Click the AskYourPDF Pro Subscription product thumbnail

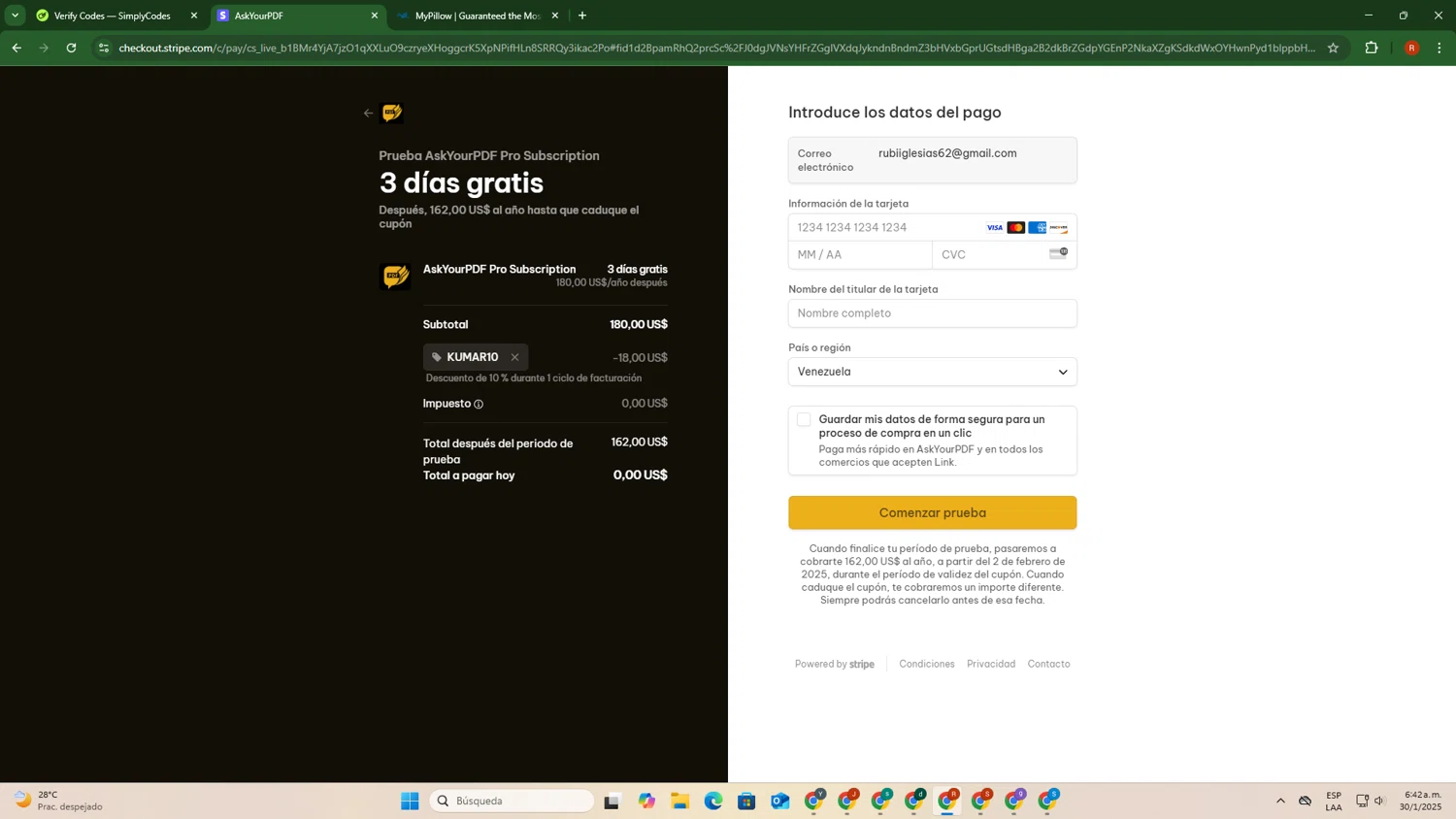click(x=395, y=277)
